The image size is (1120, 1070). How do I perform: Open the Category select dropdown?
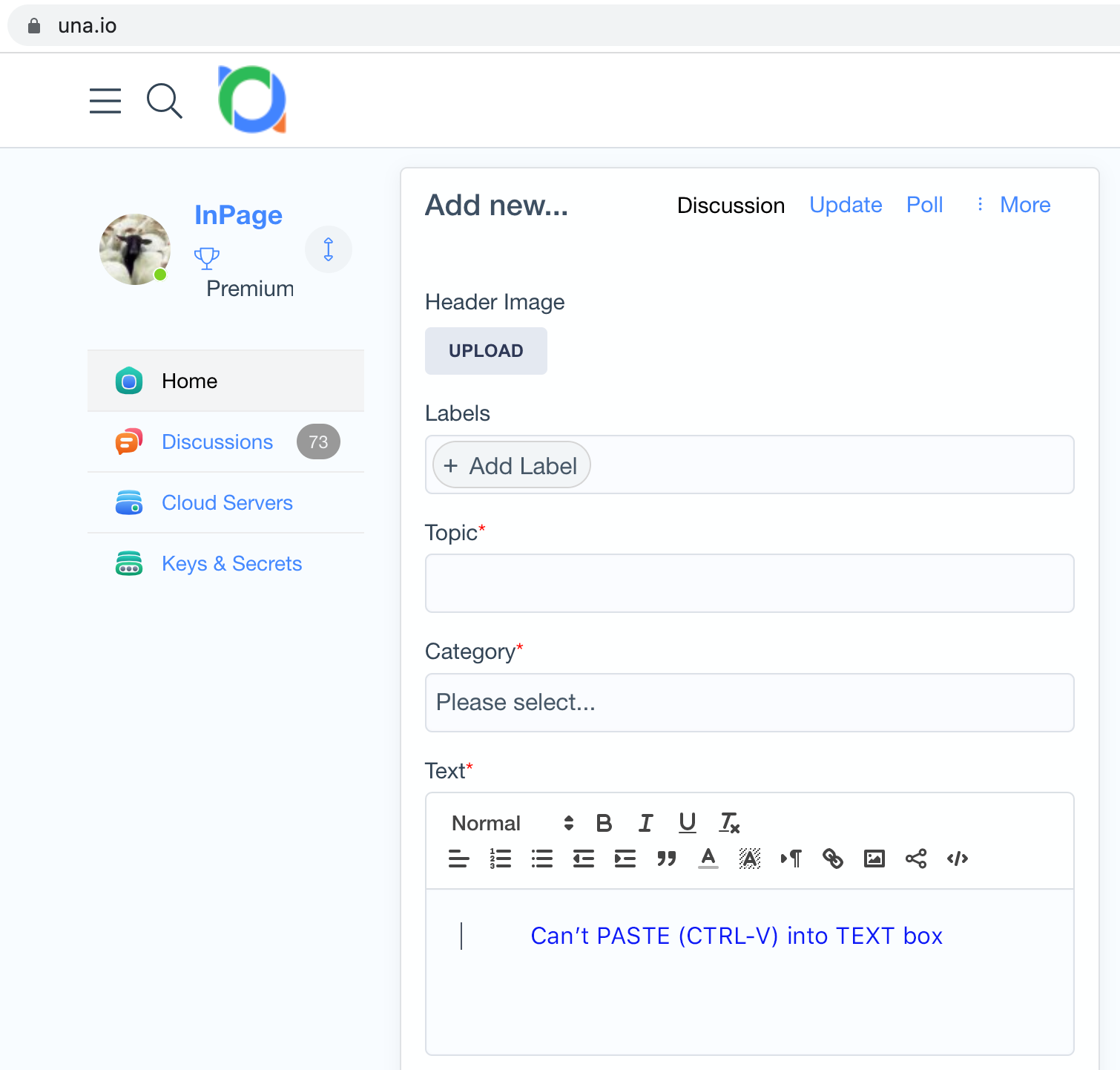(749, 703)
